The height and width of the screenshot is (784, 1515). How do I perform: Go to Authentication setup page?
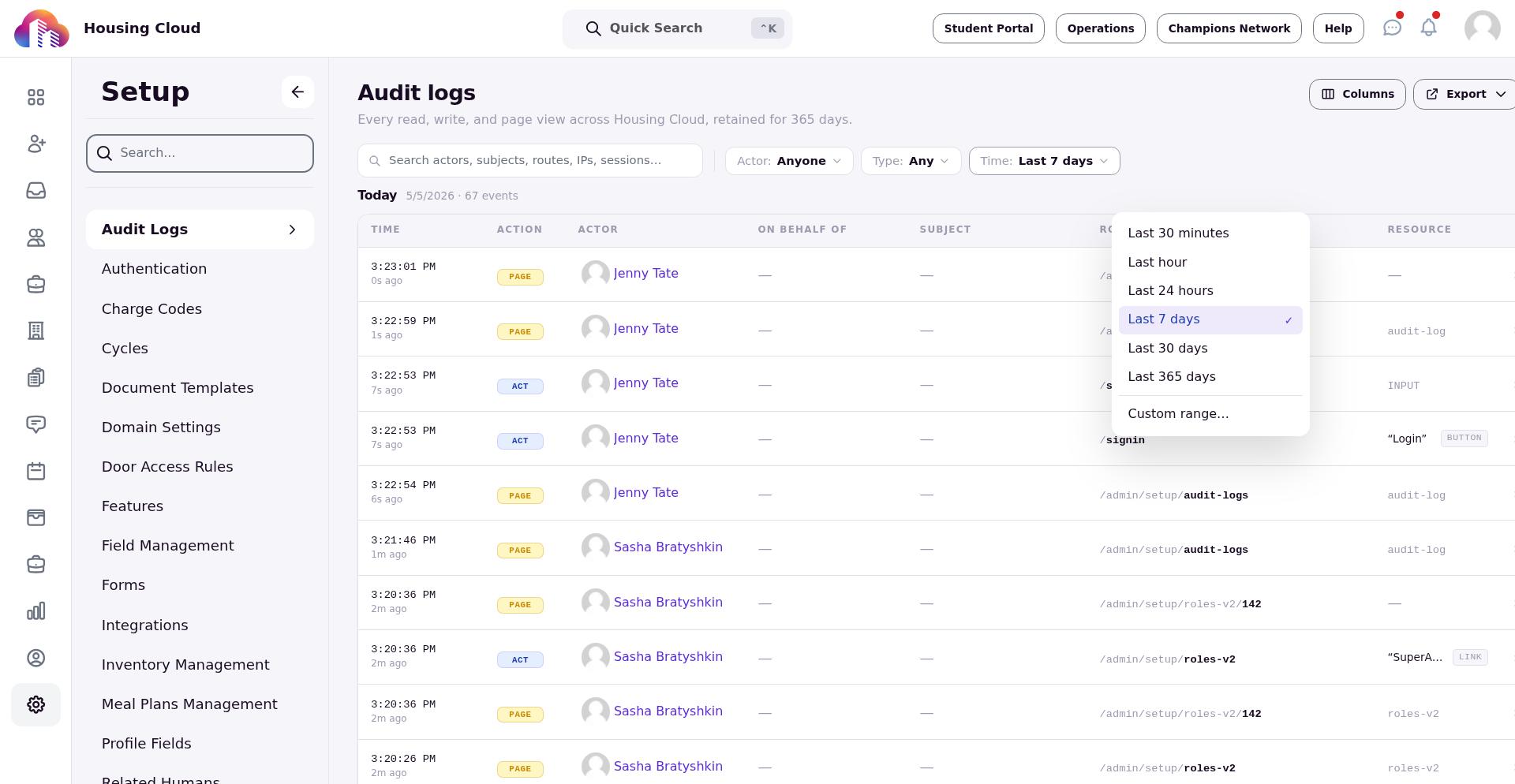click(154, 269)
